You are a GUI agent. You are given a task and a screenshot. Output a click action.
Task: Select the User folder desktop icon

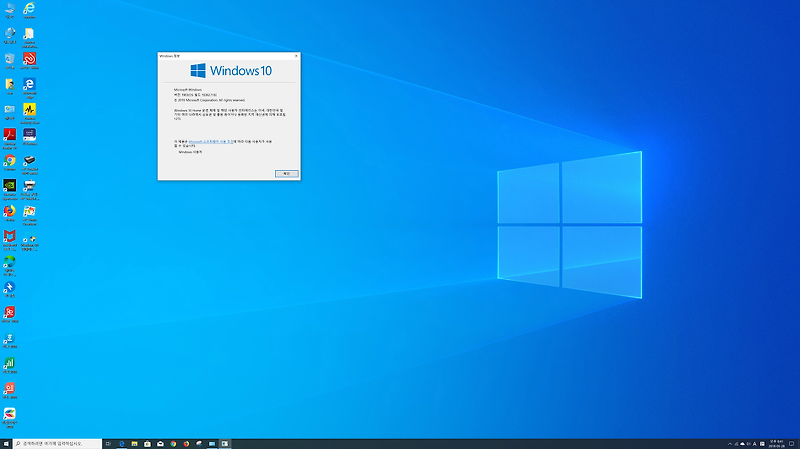10,86
